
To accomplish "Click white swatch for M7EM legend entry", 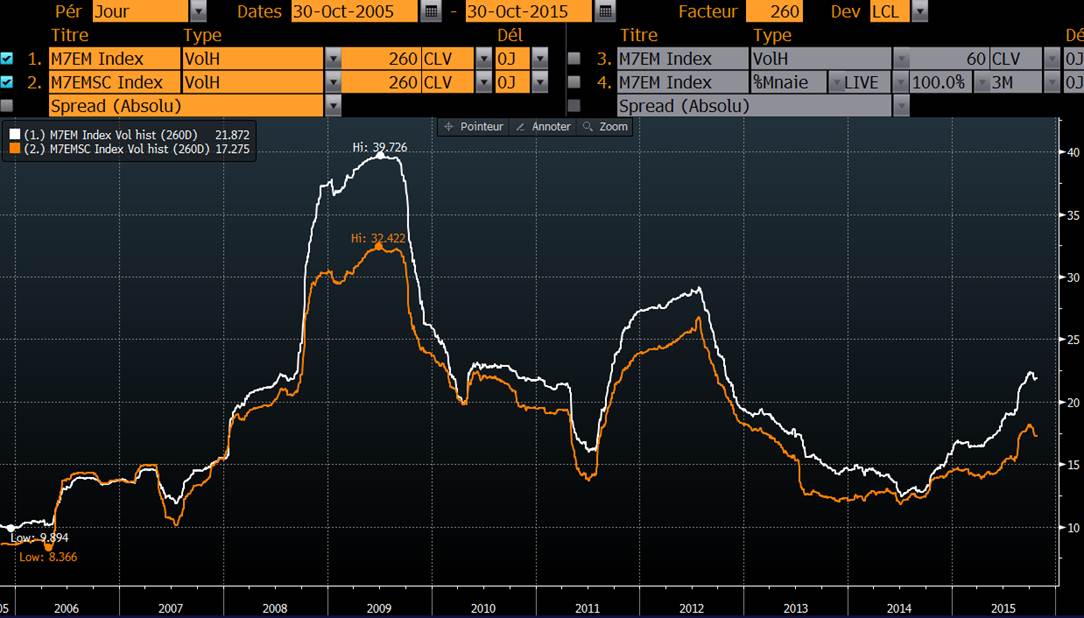I will coord(15,135).
